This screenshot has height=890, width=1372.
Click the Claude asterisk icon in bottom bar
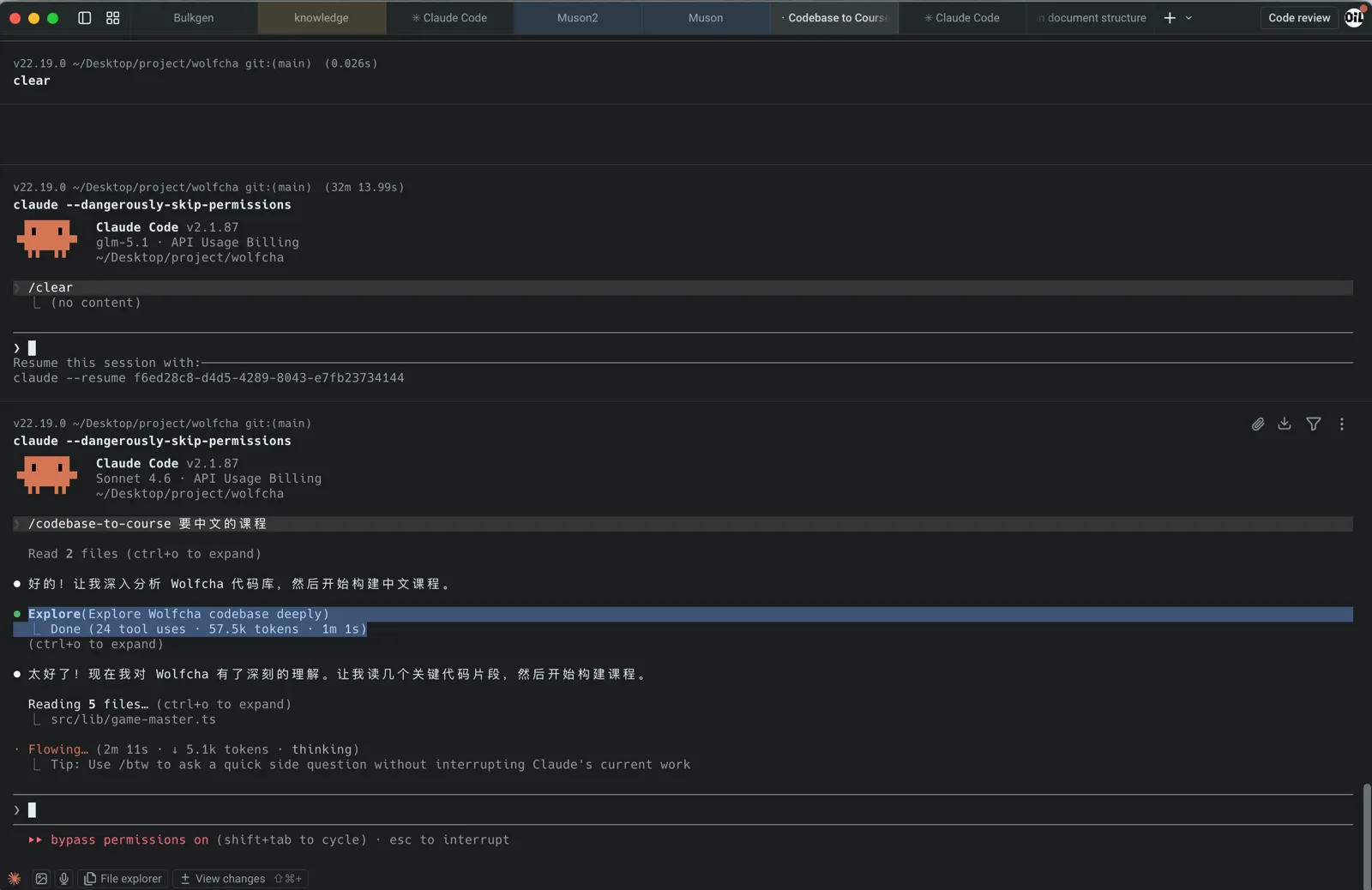coord(15,878)
